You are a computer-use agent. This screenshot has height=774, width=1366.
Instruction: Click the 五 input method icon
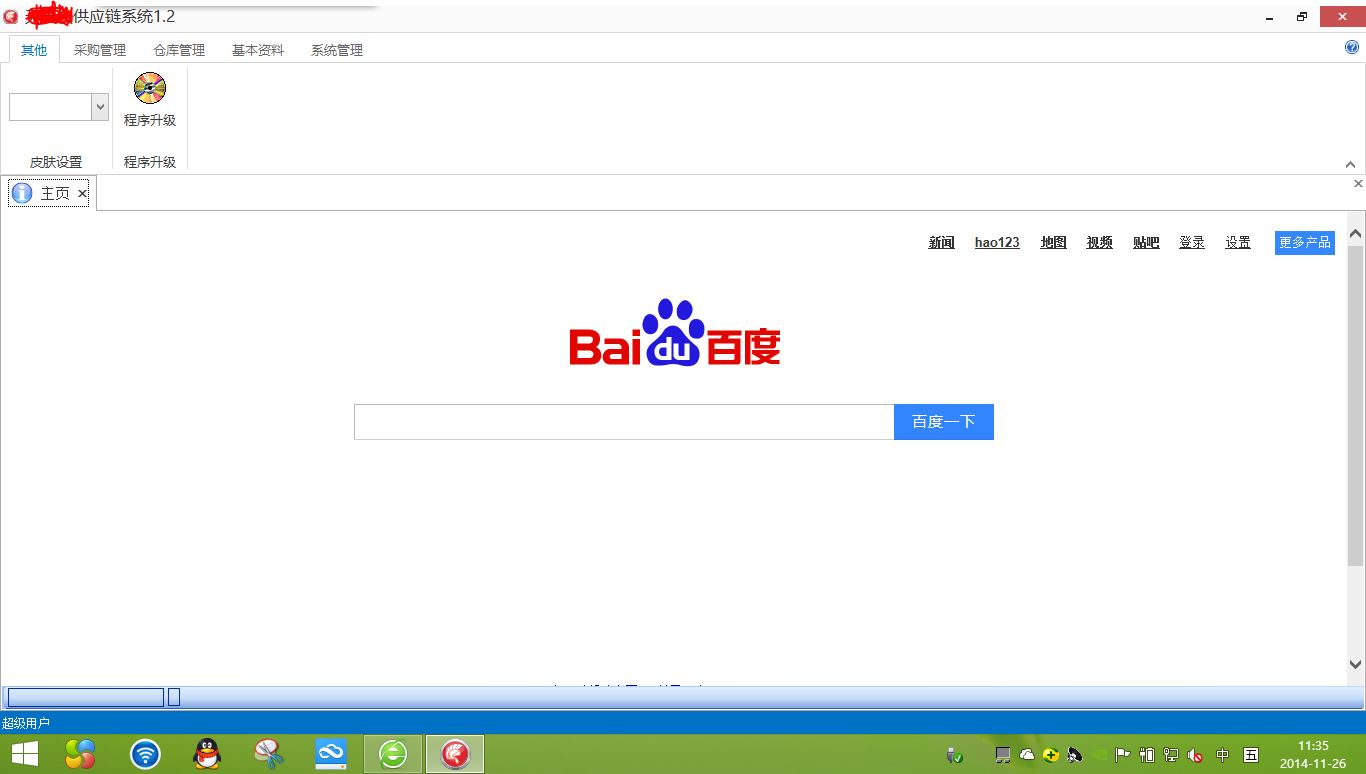click(1251, 755)
